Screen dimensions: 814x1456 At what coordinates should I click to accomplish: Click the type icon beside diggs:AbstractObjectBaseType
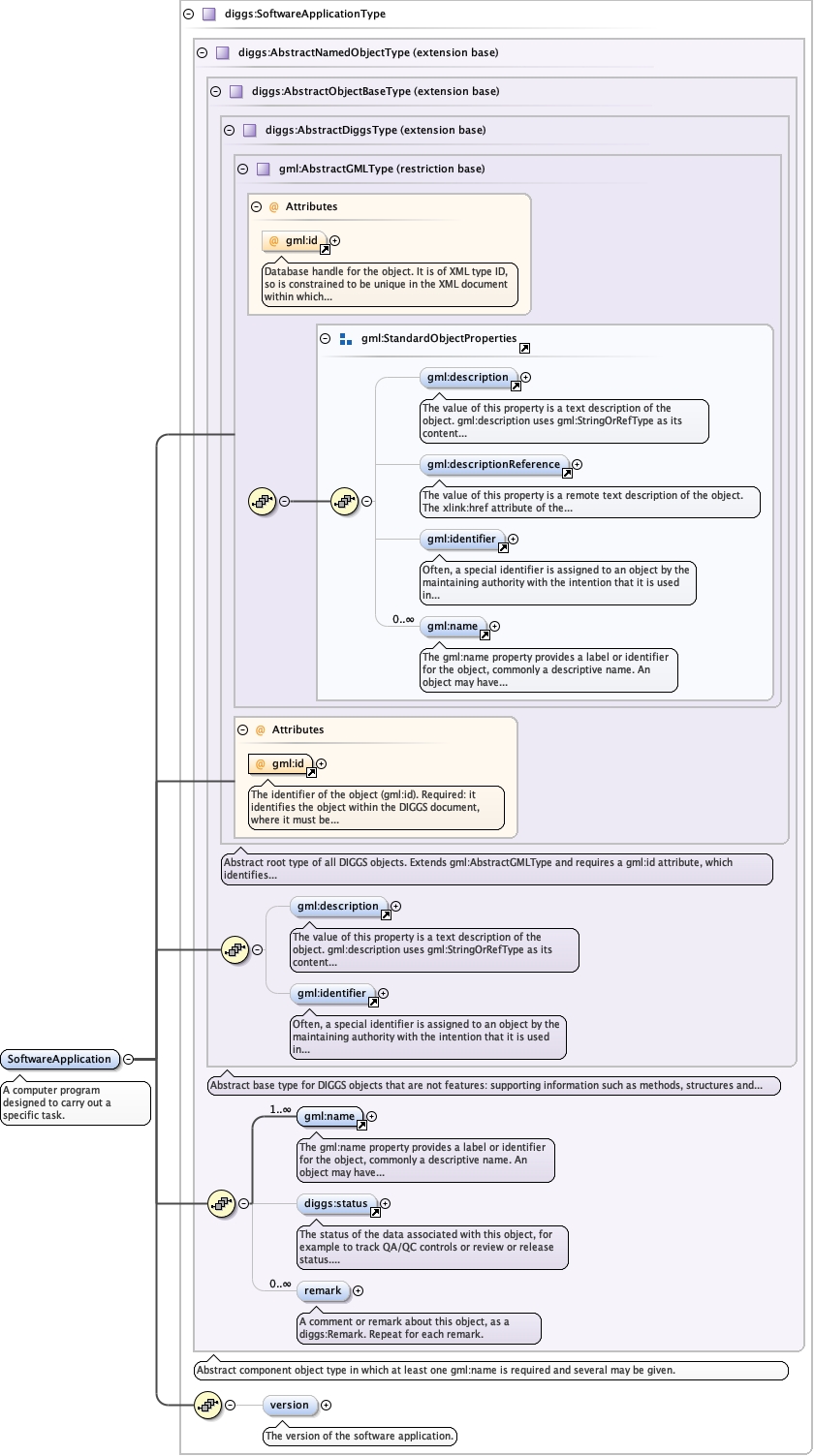(x=235, y=92)
